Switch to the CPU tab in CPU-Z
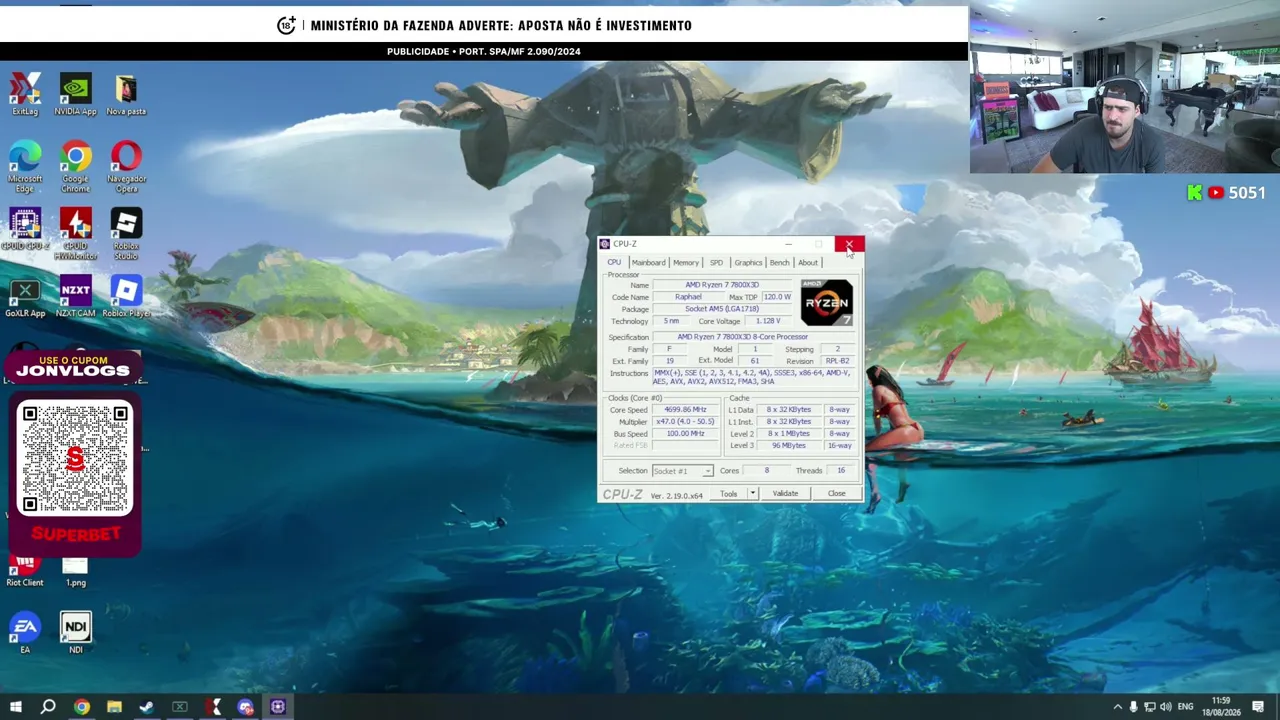 click(x=614, y=262)
